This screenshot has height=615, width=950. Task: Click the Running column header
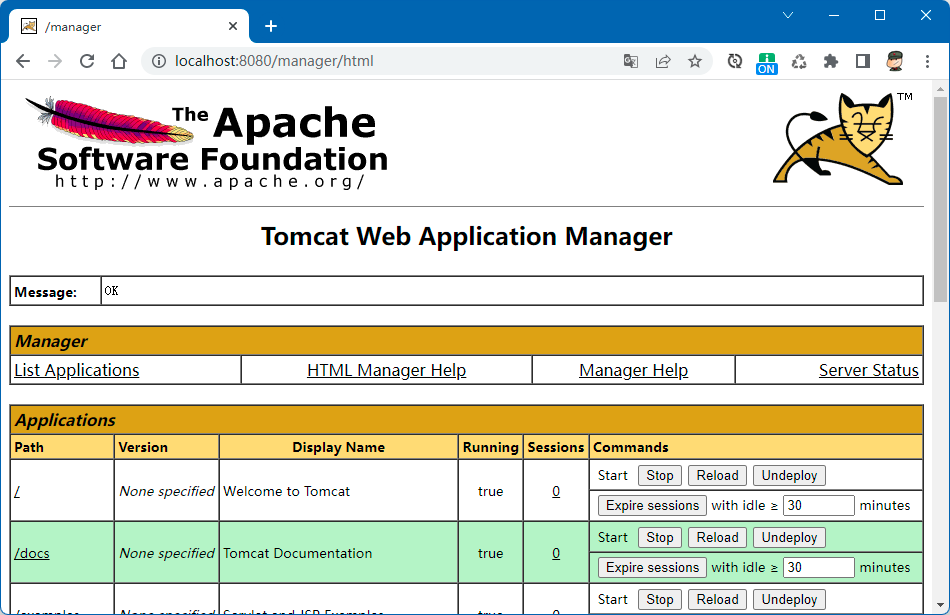click(x=491, y=447)
